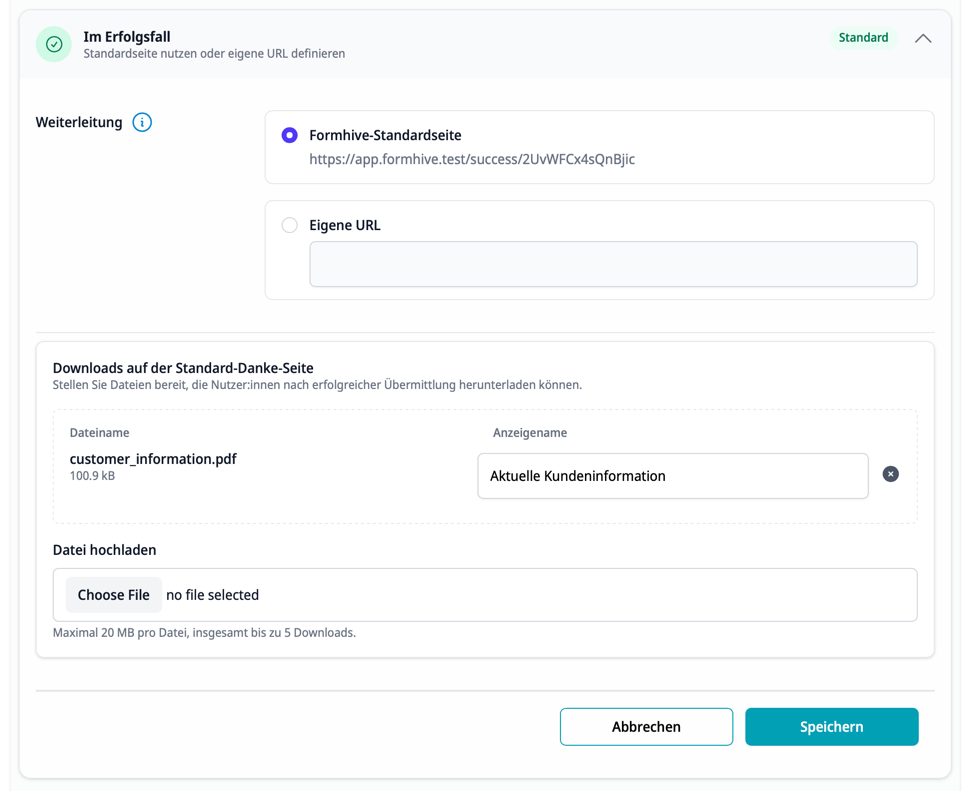
Task: Click the subtitle 'Standardseite nutzen oder eigene URL definieren'
Action: point(214,54)
